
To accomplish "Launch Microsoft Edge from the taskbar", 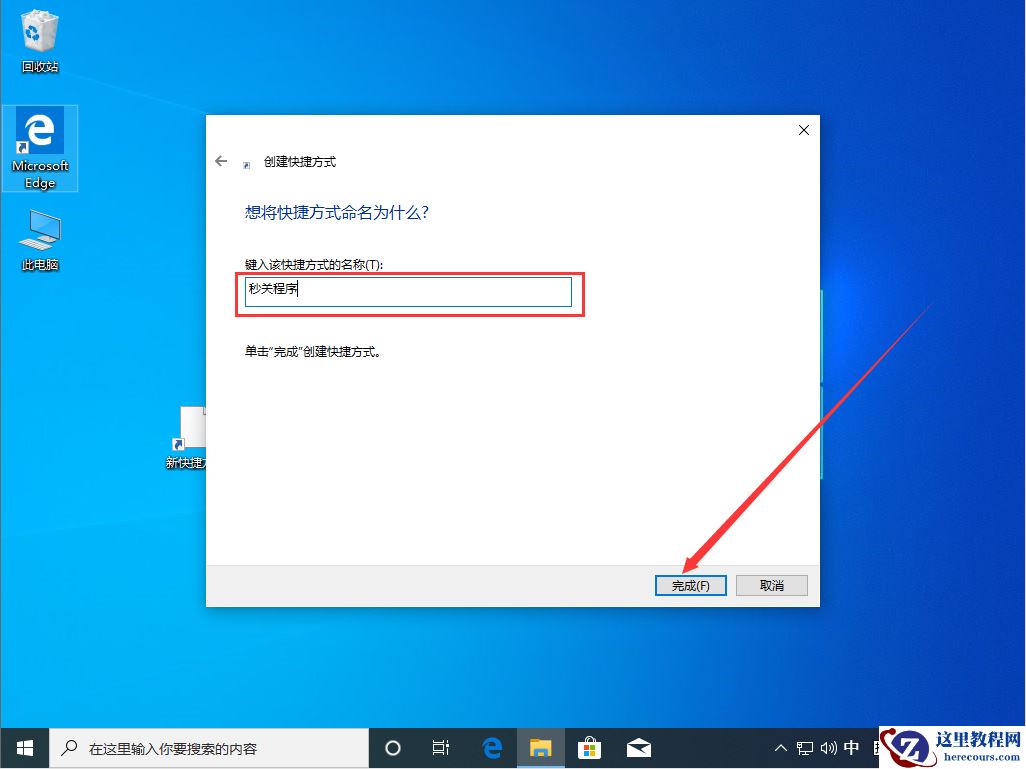I will click(x=492, y=747).
